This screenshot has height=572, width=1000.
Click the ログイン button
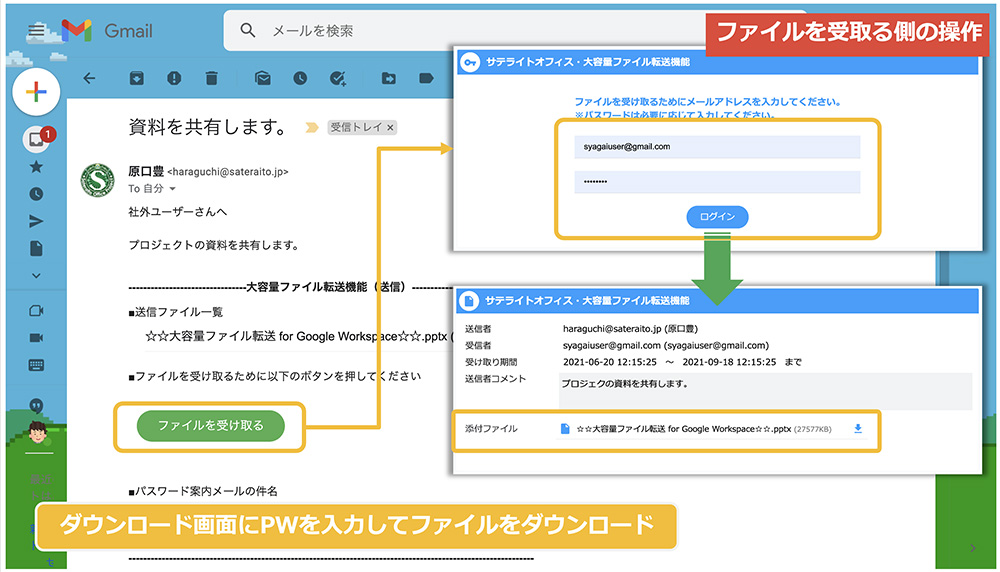pyautogui.click(x=717, y=217)
